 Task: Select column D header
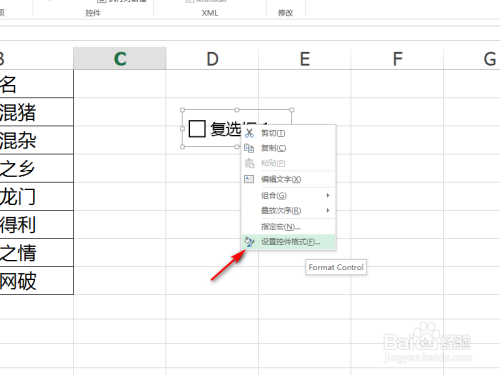pos(212,59)
